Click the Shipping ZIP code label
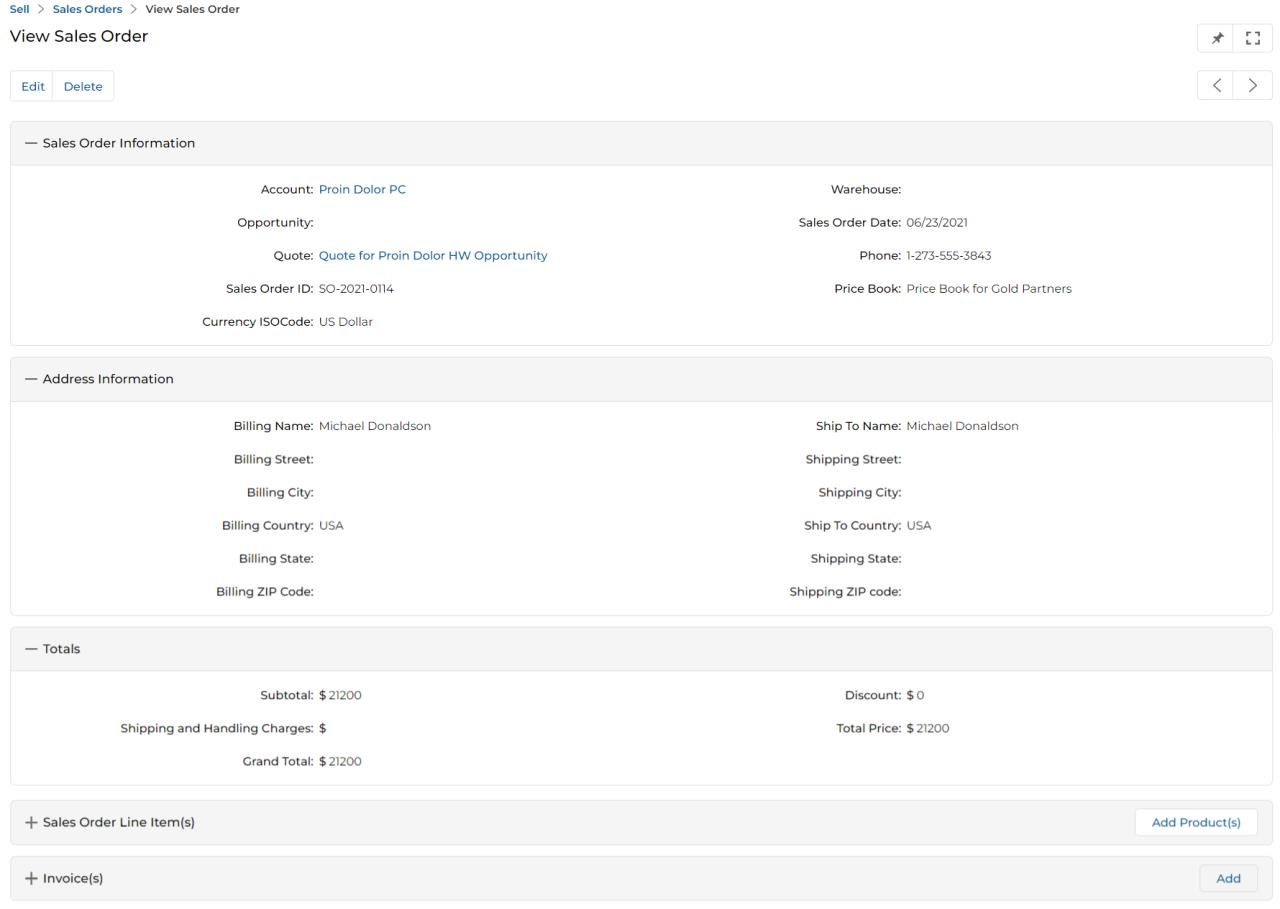The width and height of the screenshot is (1280, 909). (x=845, y=591)
